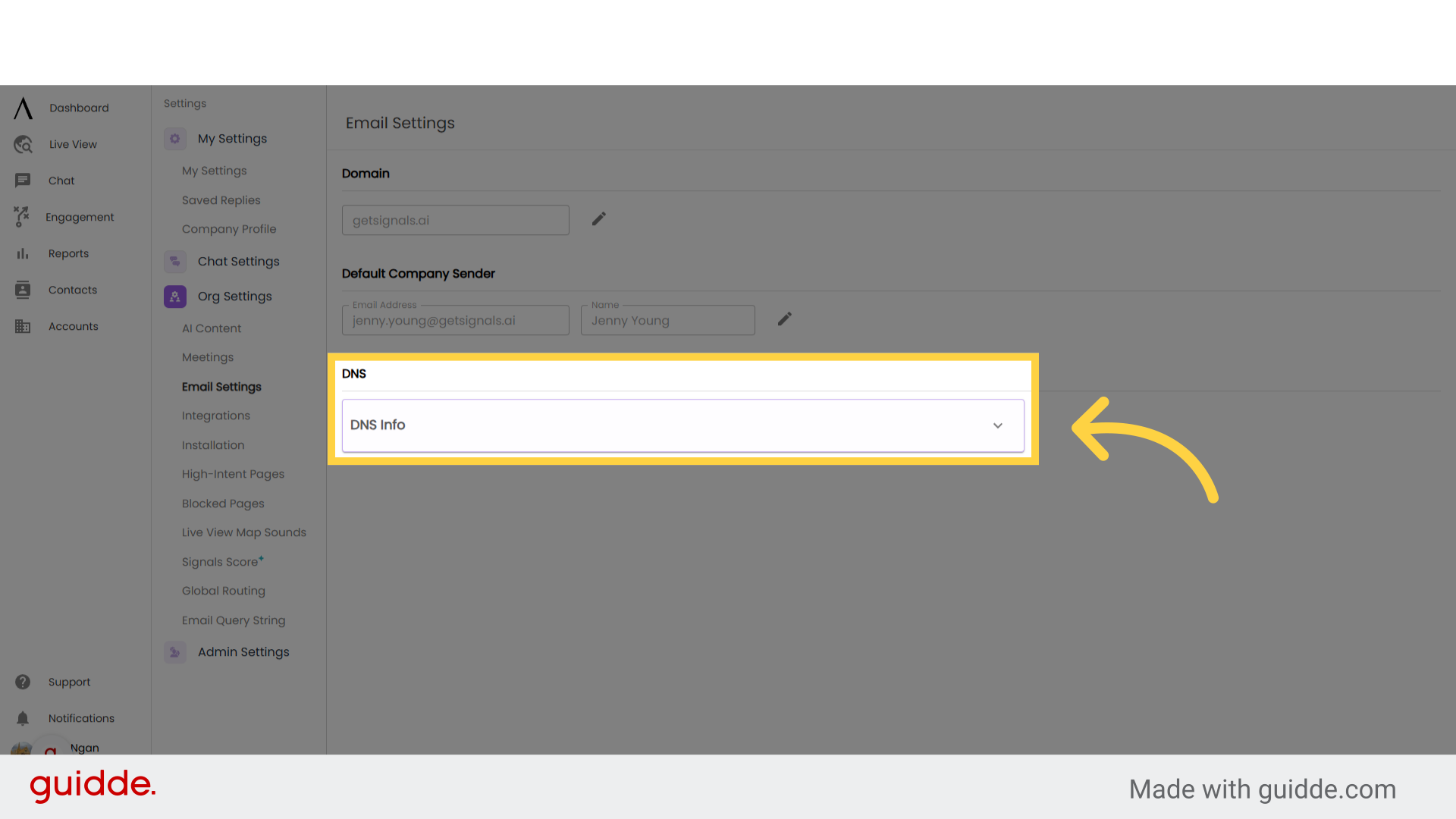This screenshot has height=819, width=1456.
Task: Open the Dashboard menu item
Action: (x=79, y=108)
